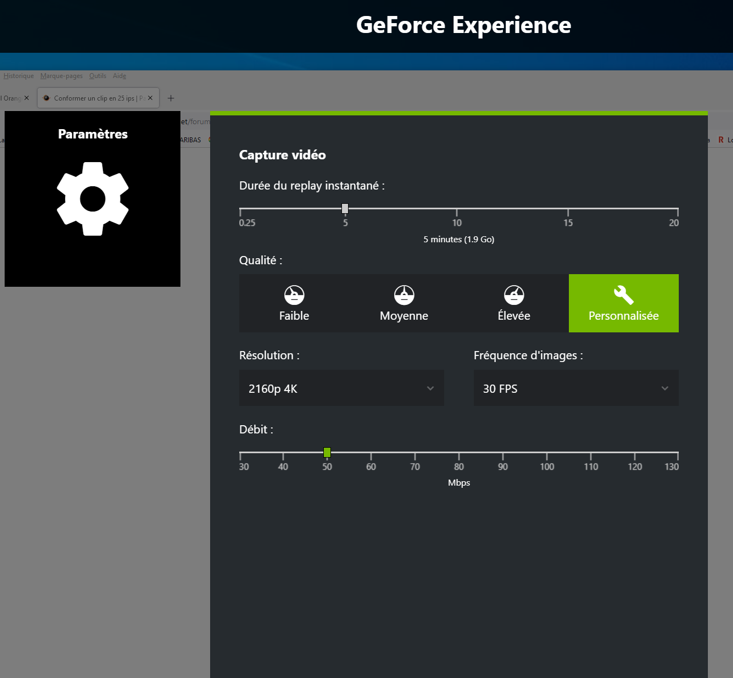
Task: Close the Conformer un clip en 25 ips tab
Action: click(150, 98)
